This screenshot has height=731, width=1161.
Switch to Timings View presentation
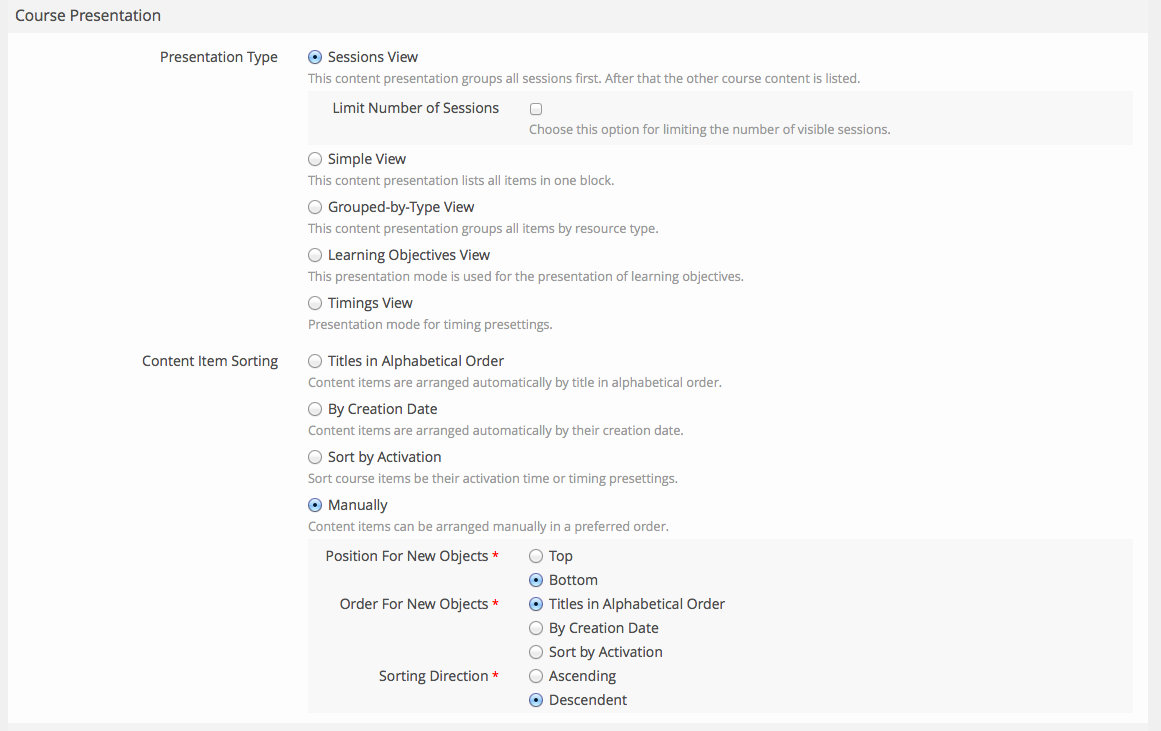pyautogui.click(x=315, y=303)
